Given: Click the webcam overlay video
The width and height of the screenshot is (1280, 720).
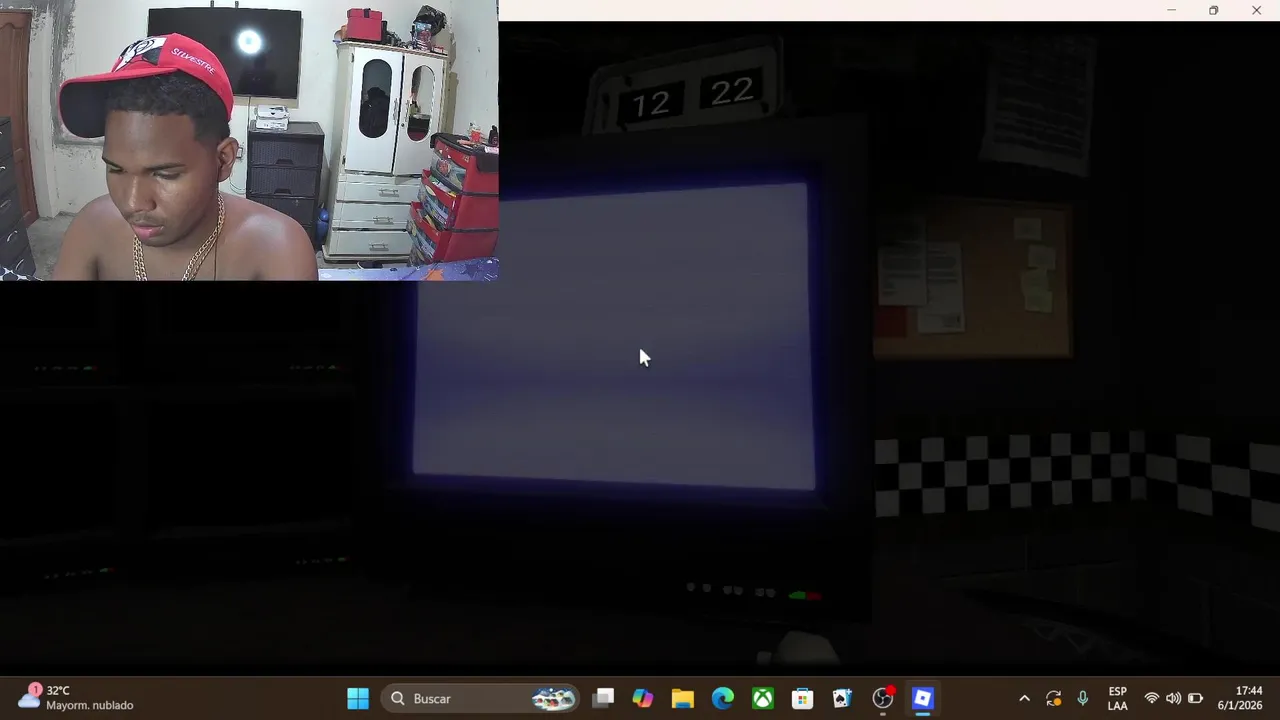Looking at the screenshot, I should point(249,140).
